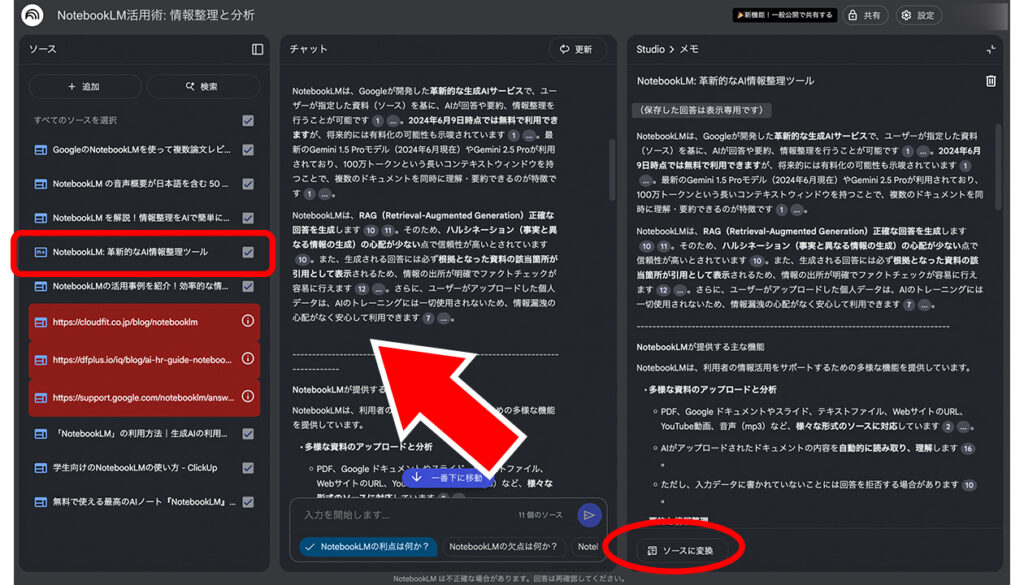
Task: Open info icon for dfplus.io source
Action: [x=248, y=358]
